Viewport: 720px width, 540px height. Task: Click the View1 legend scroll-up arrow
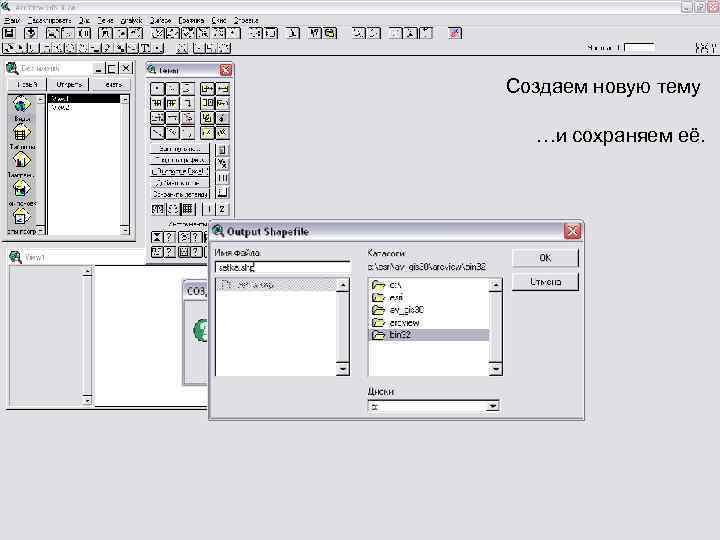87,272
